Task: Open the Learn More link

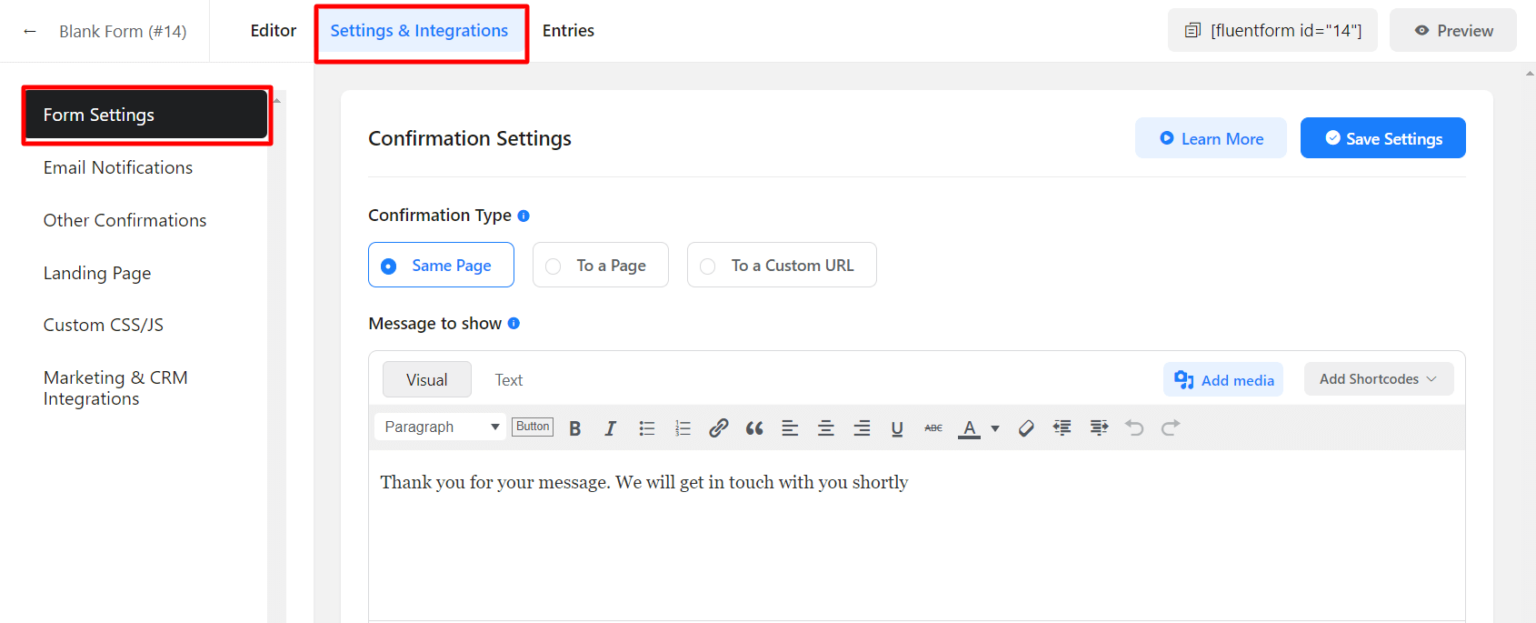Action: [1210, 138]
